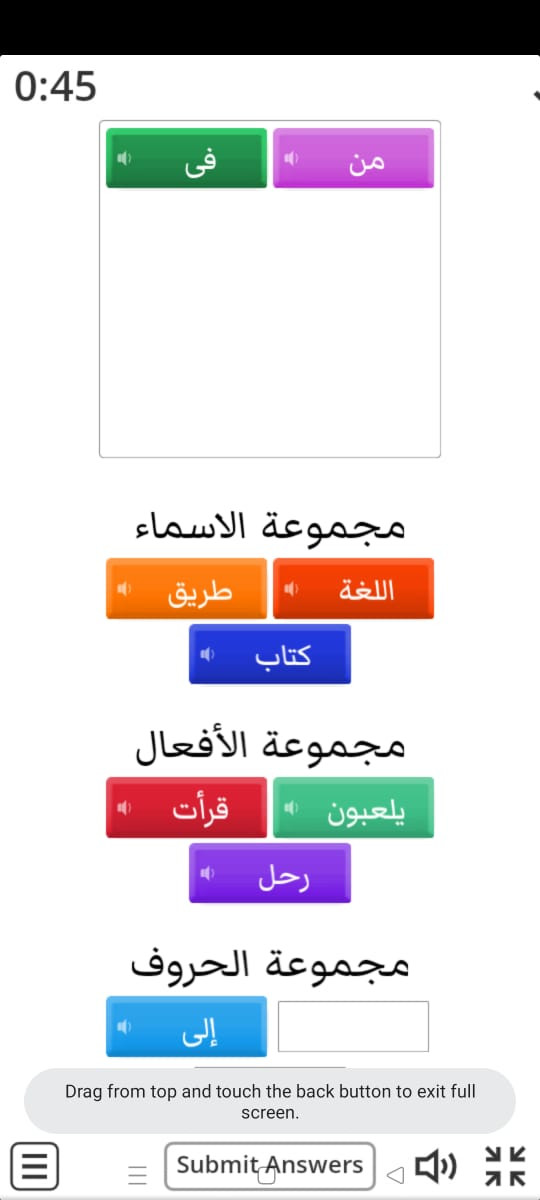Image resolution: width=540 pixels, height=1200 pixels.
Task: Play audio for the purple من tile
Action: coord(289,158)
